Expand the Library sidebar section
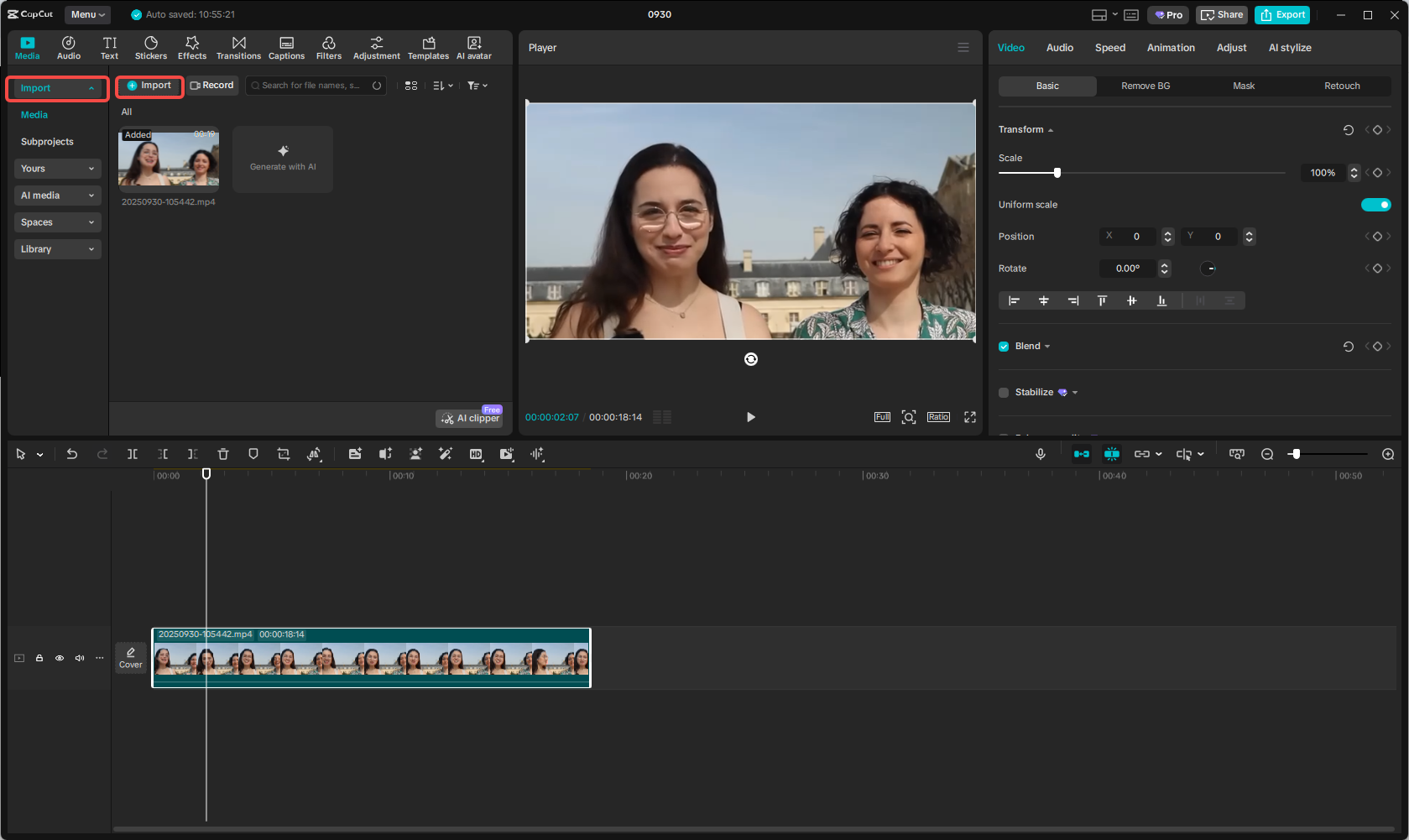 point(57,249)
